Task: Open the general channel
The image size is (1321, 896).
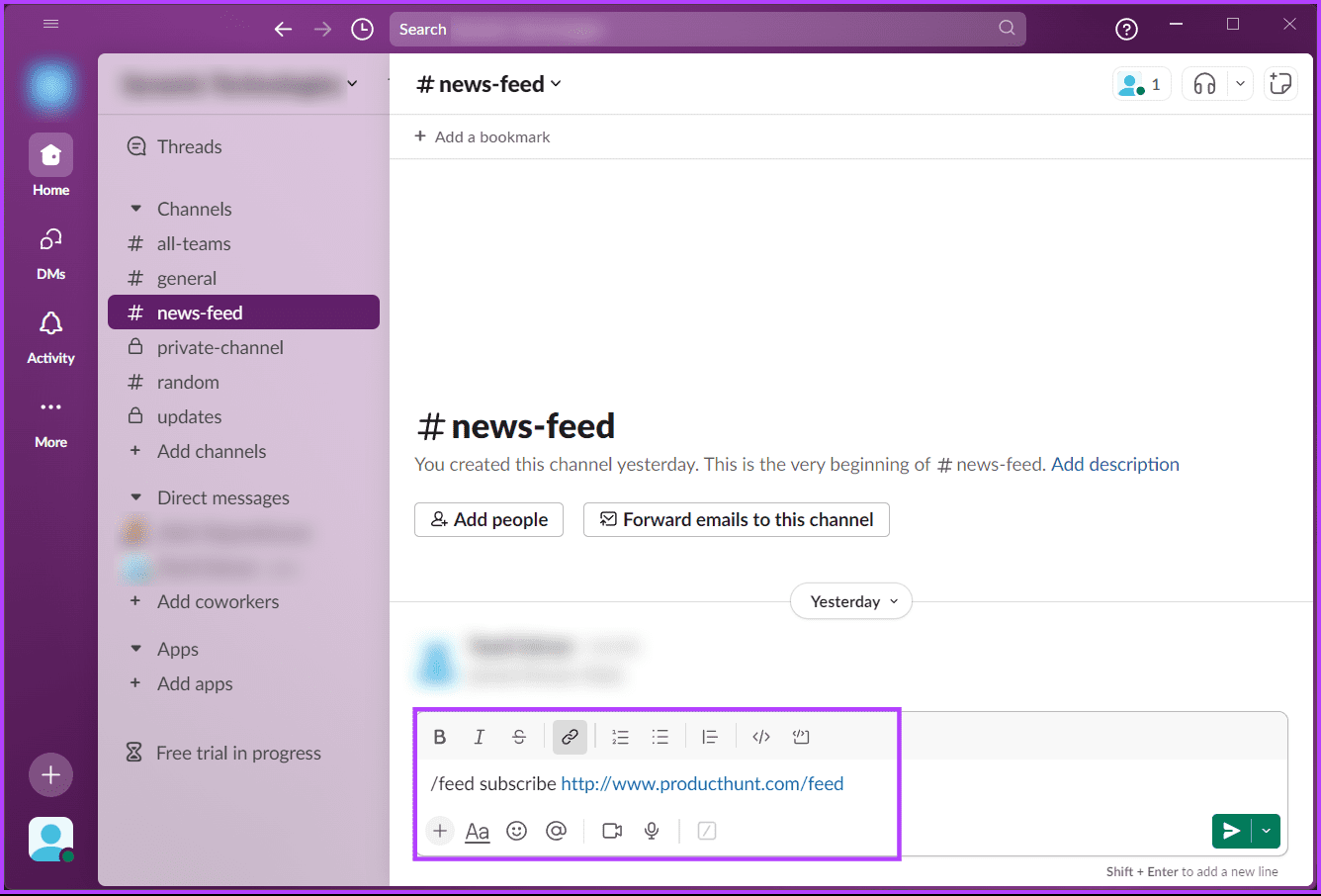Action: [x=186, y=279]
